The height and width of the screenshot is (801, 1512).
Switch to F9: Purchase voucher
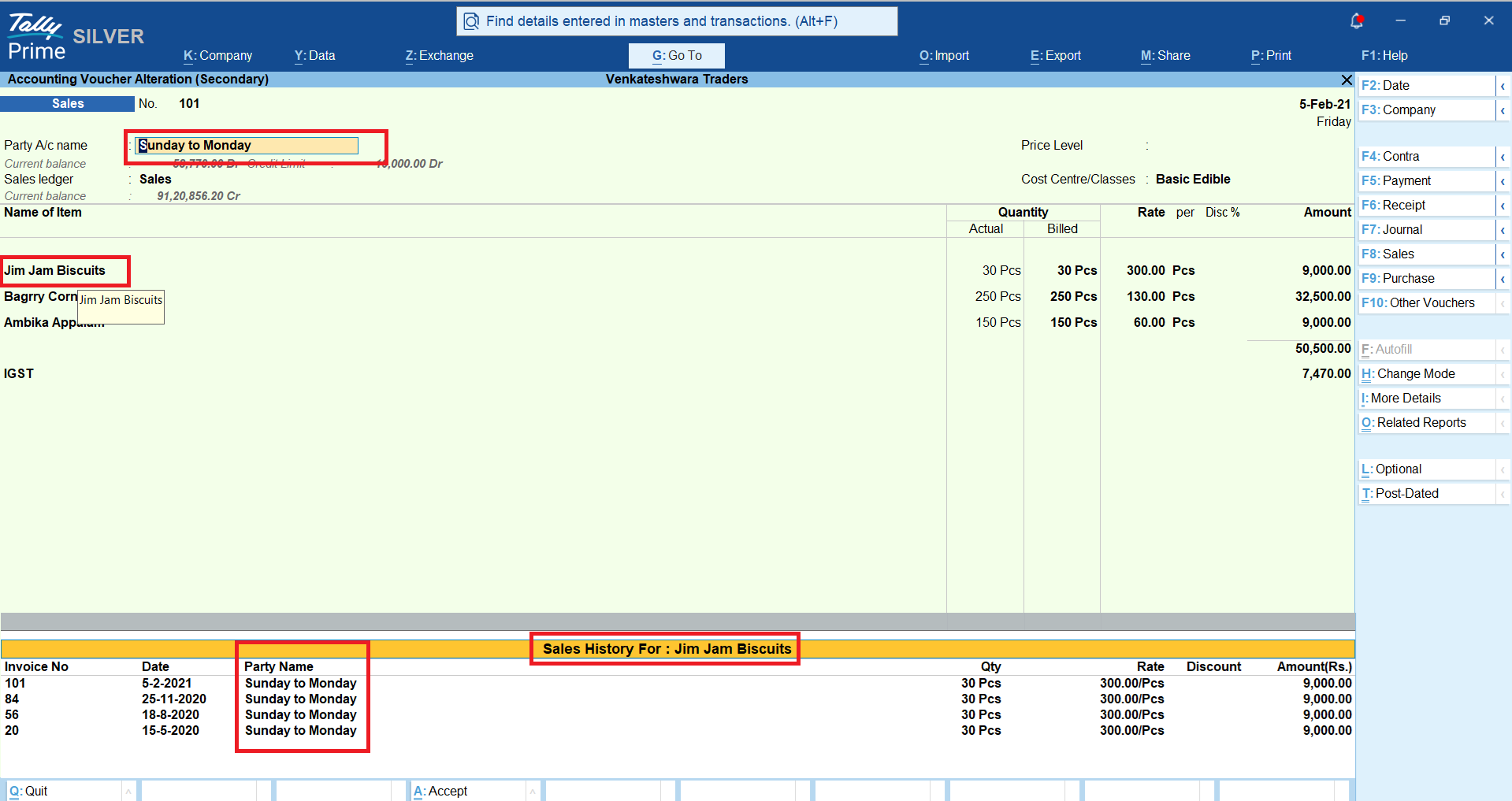[x=1427, y=279]
